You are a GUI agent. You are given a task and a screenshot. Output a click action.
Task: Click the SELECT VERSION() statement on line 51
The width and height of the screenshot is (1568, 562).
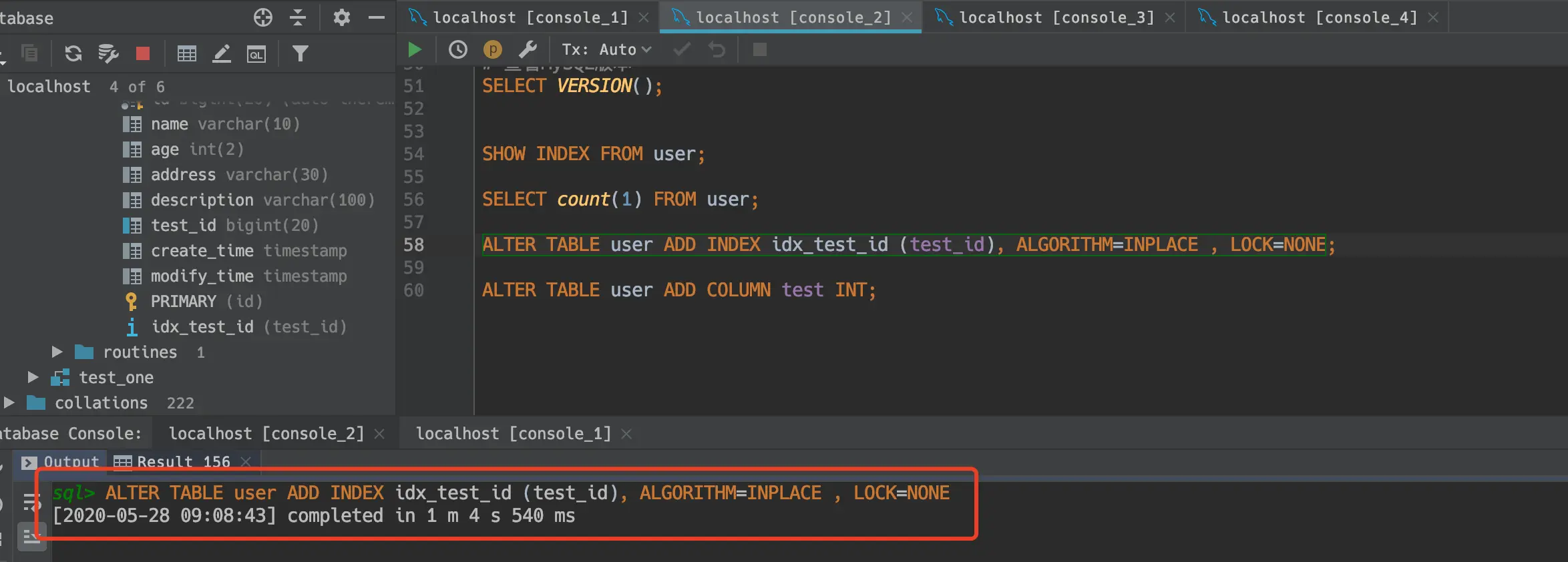tap(572, 86)
